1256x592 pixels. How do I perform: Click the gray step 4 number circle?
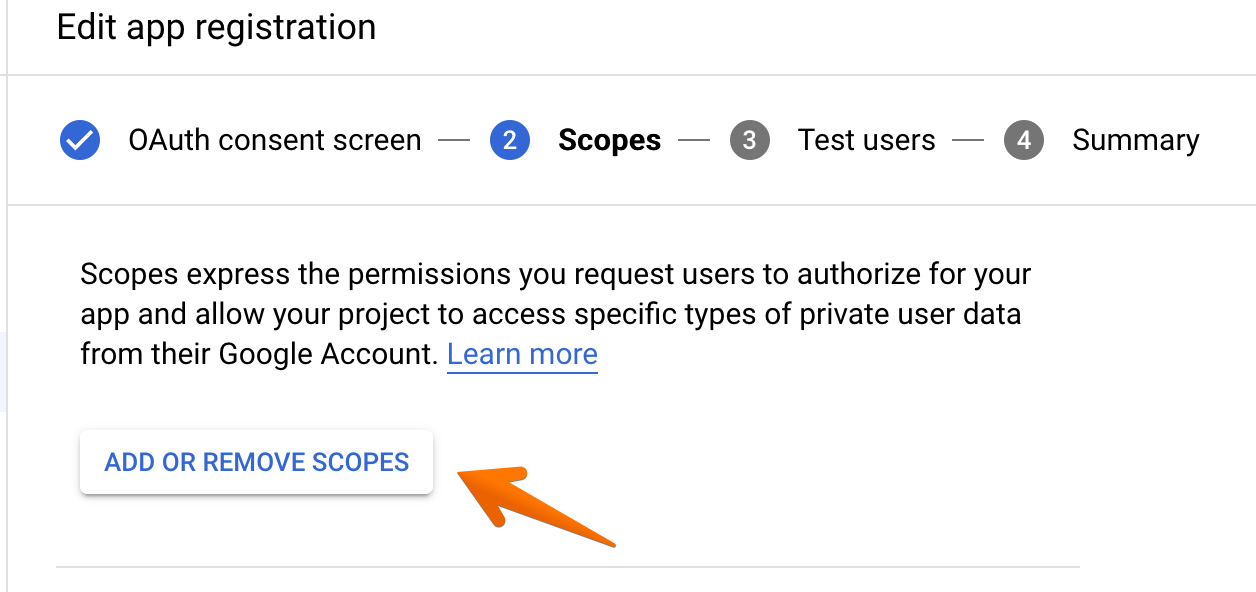point(1024,141)
